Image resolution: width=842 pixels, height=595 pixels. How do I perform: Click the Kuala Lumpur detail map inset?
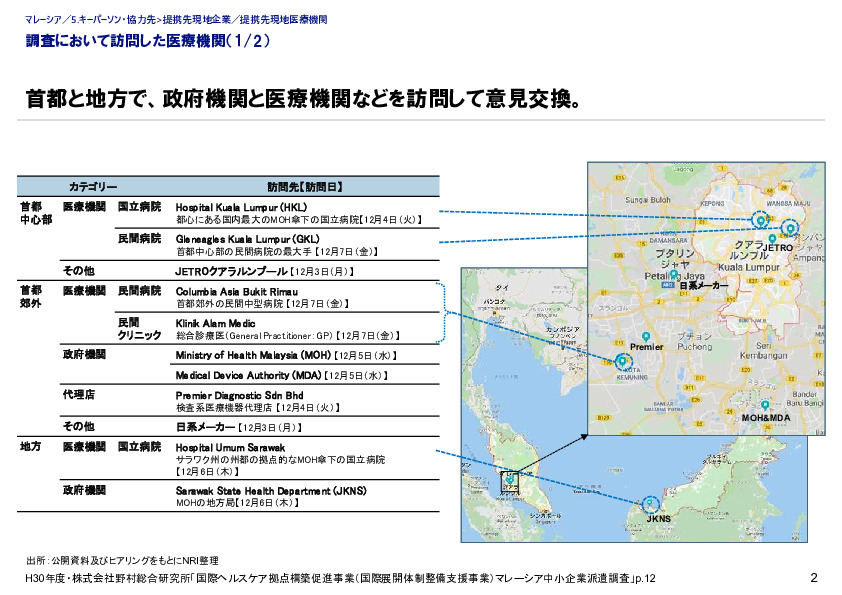706,299
